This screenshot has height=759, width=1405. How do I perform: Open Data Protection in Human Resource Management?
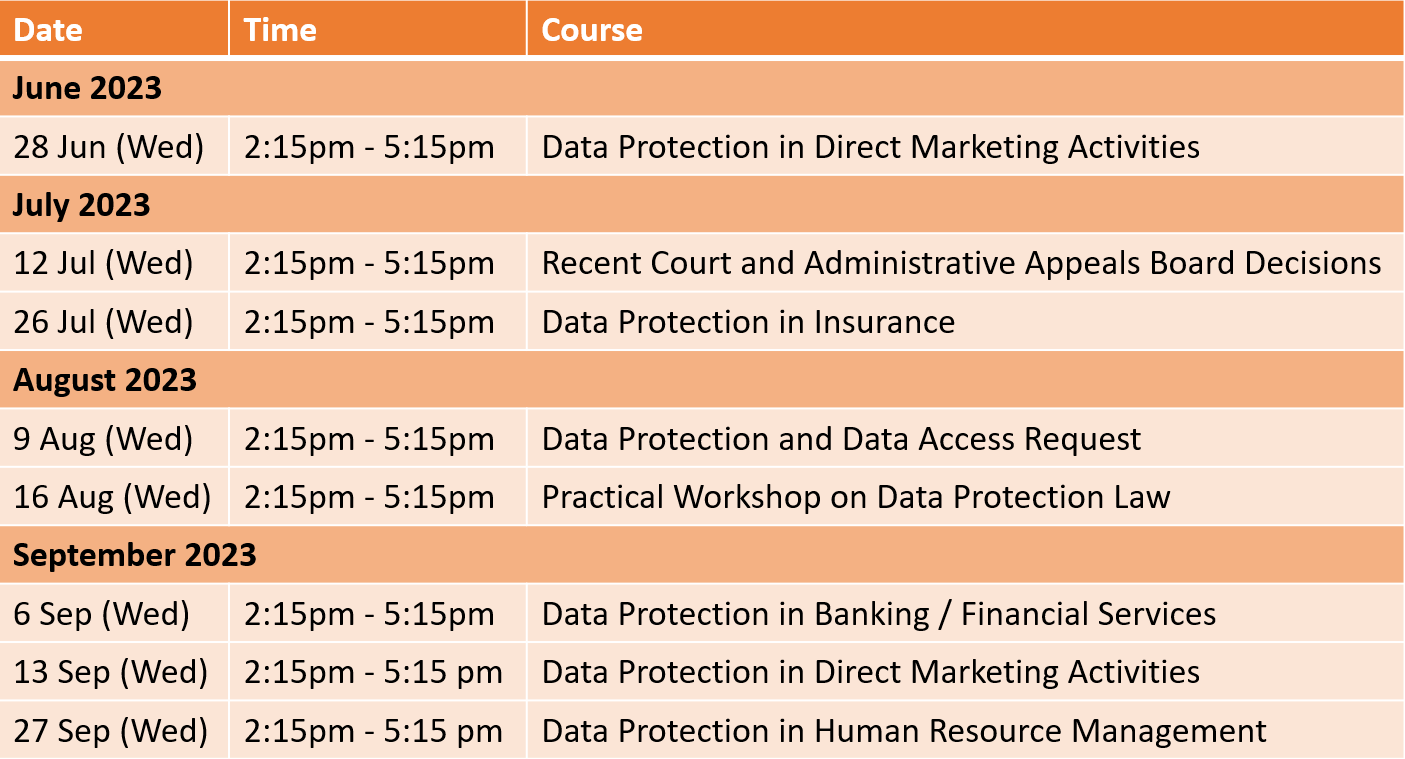904,731
